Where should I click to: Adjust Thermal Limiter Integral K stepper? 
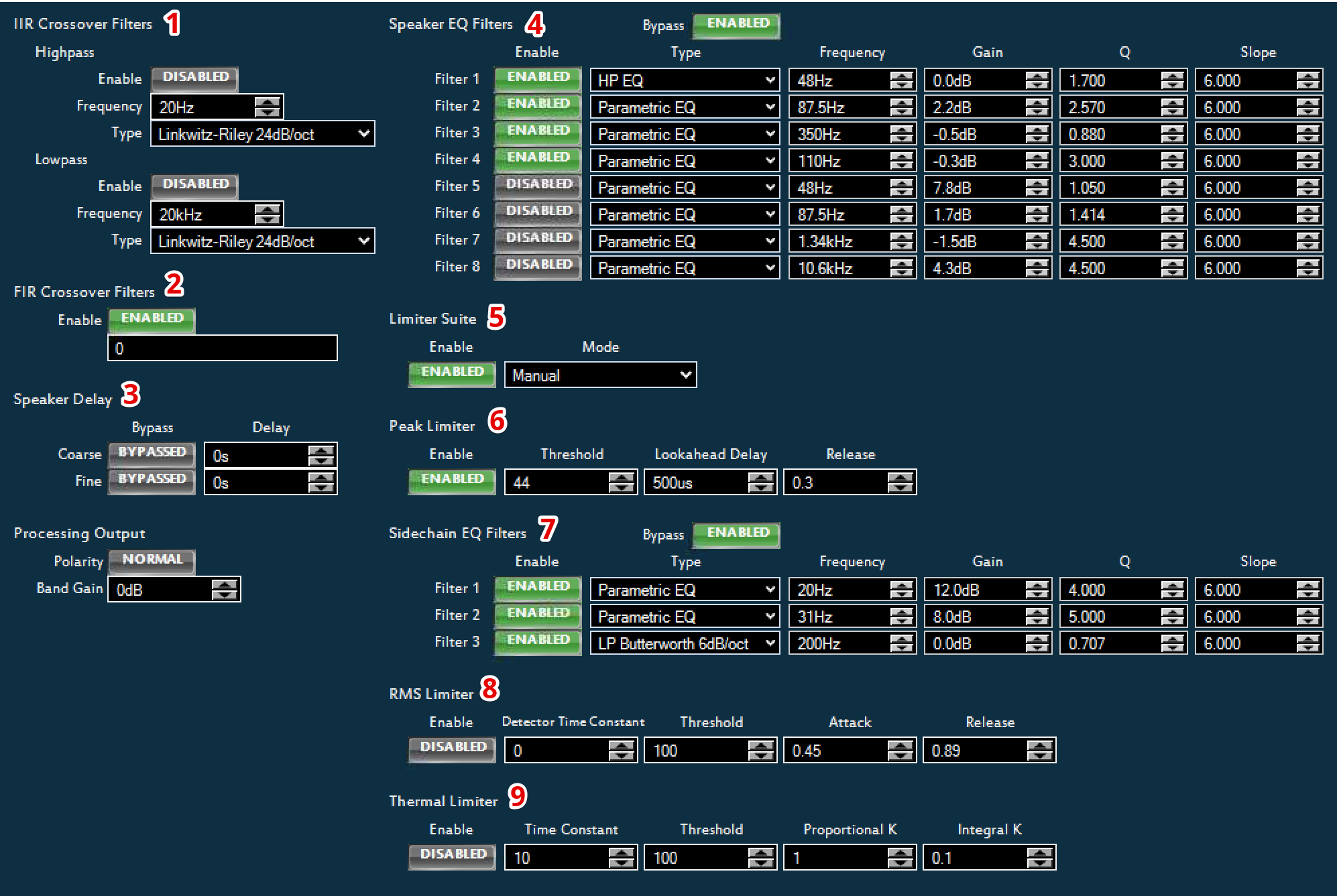click(1039, 857)
